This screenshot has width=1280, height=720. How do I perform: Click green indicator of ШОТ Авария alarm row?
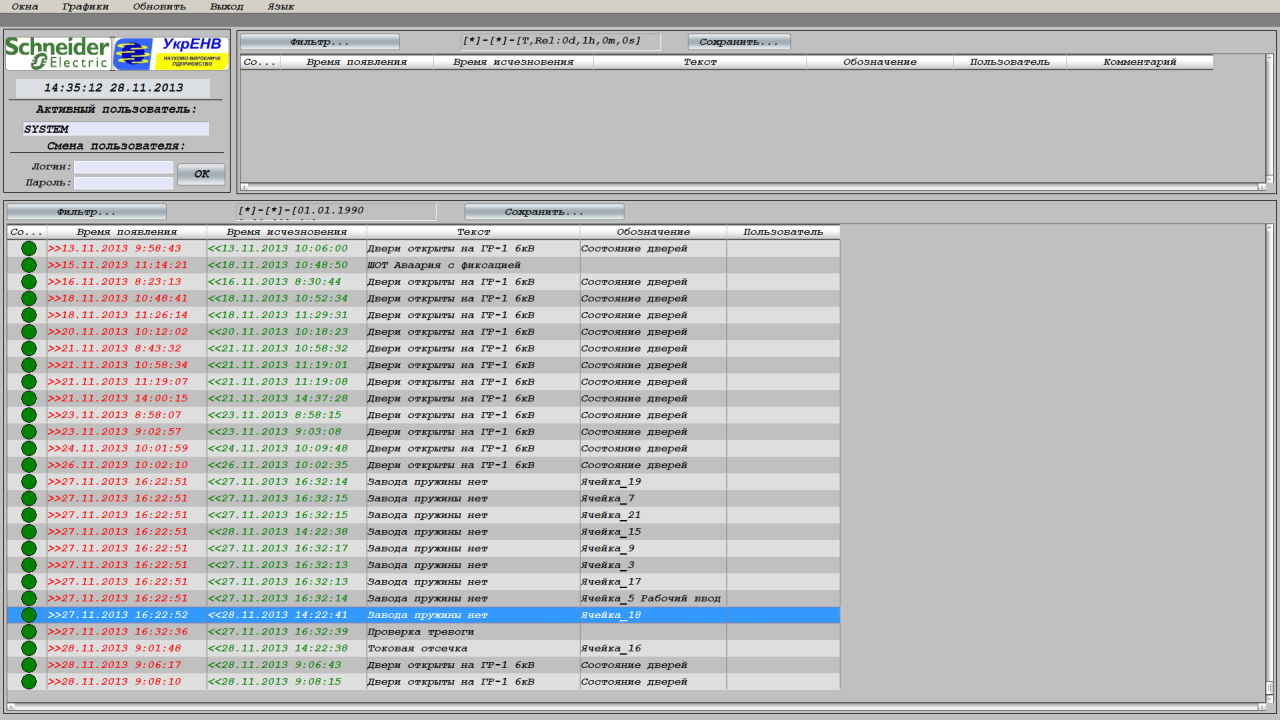coord(28,265)
